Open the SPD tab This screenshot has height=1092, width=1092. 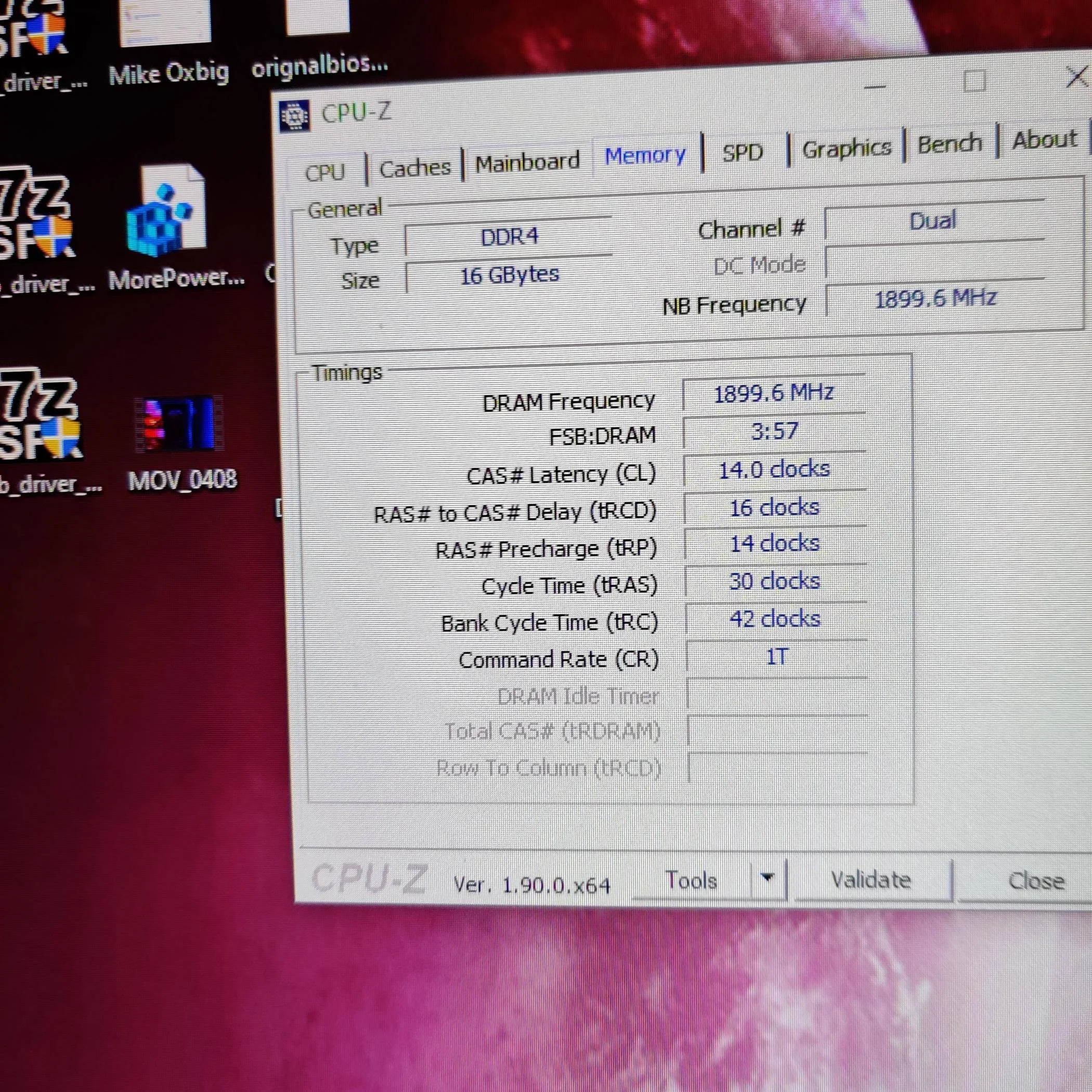coord(743,152)
